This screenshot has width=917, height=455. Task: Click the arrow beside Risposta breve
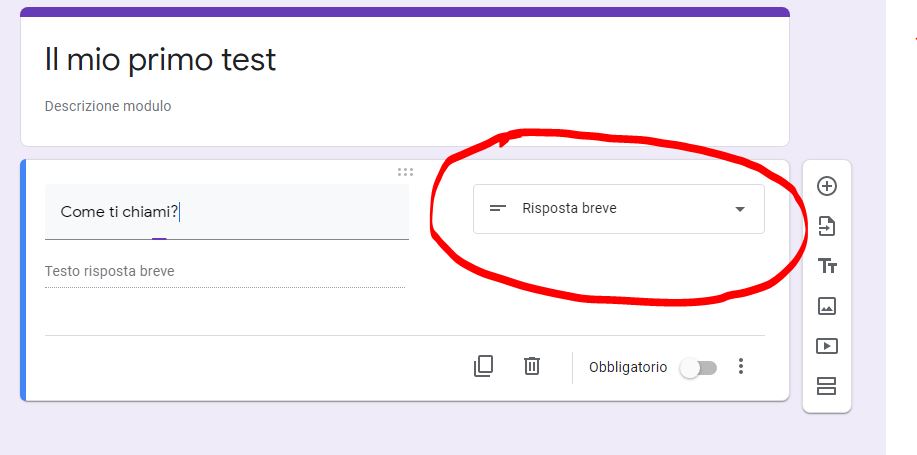pos(740,209)
